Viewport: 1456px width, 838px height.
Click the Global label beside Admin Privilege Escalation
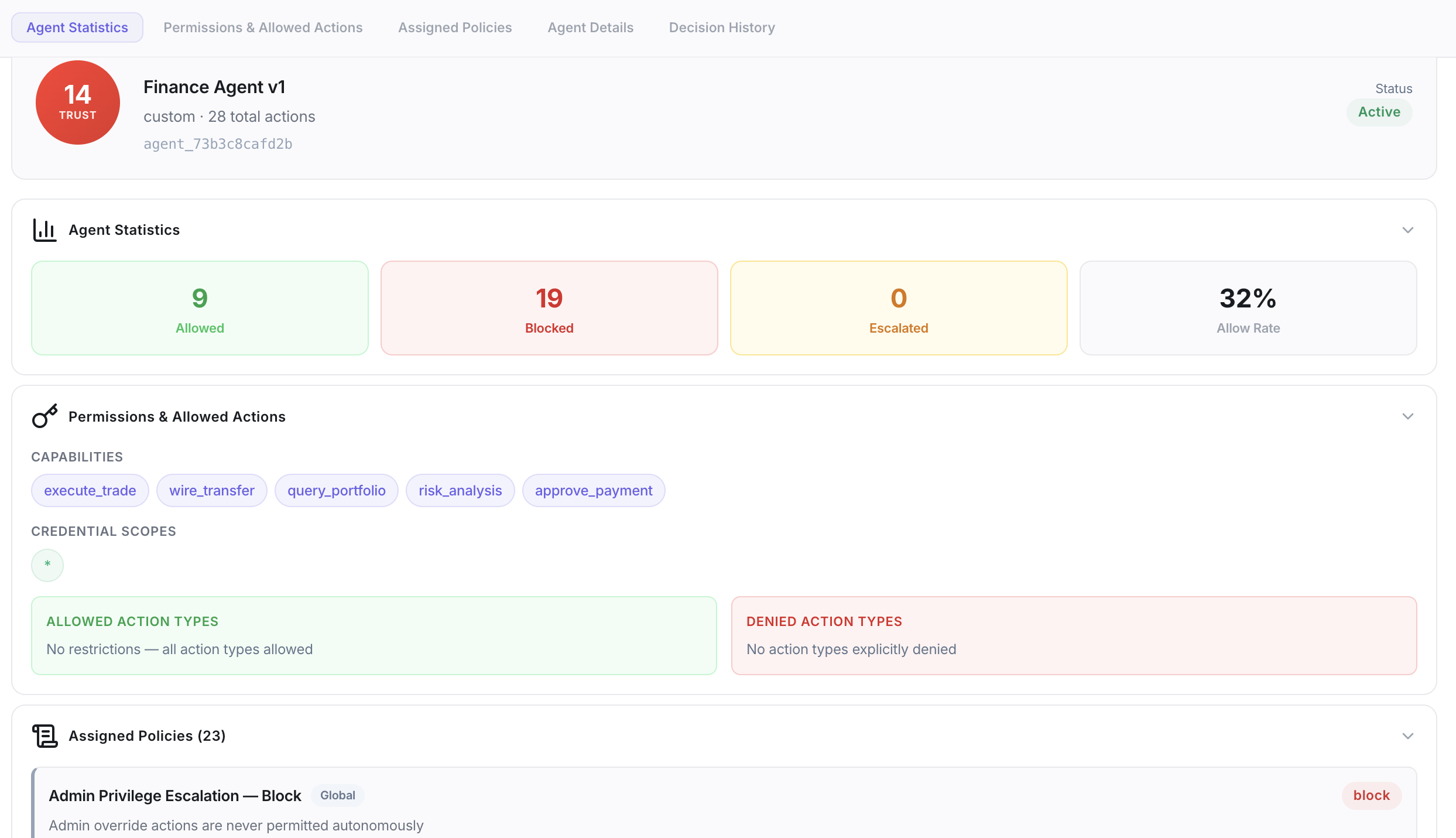point(337,795)
